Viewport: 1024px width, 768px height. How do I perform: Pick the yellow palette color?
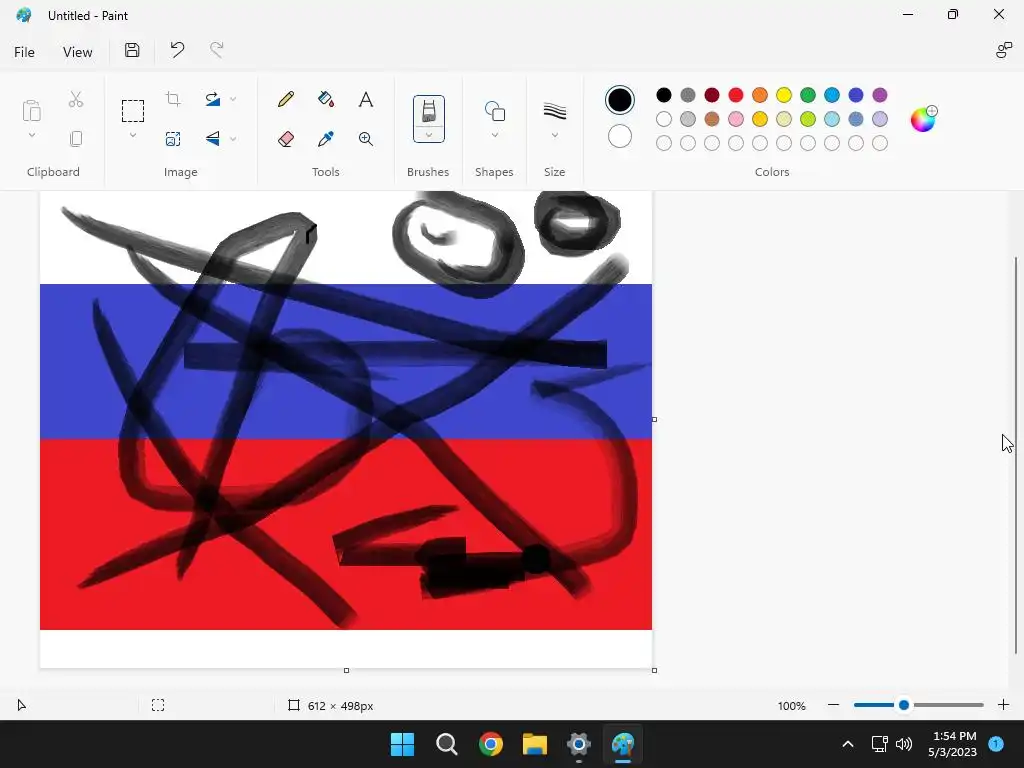(784, 95)
